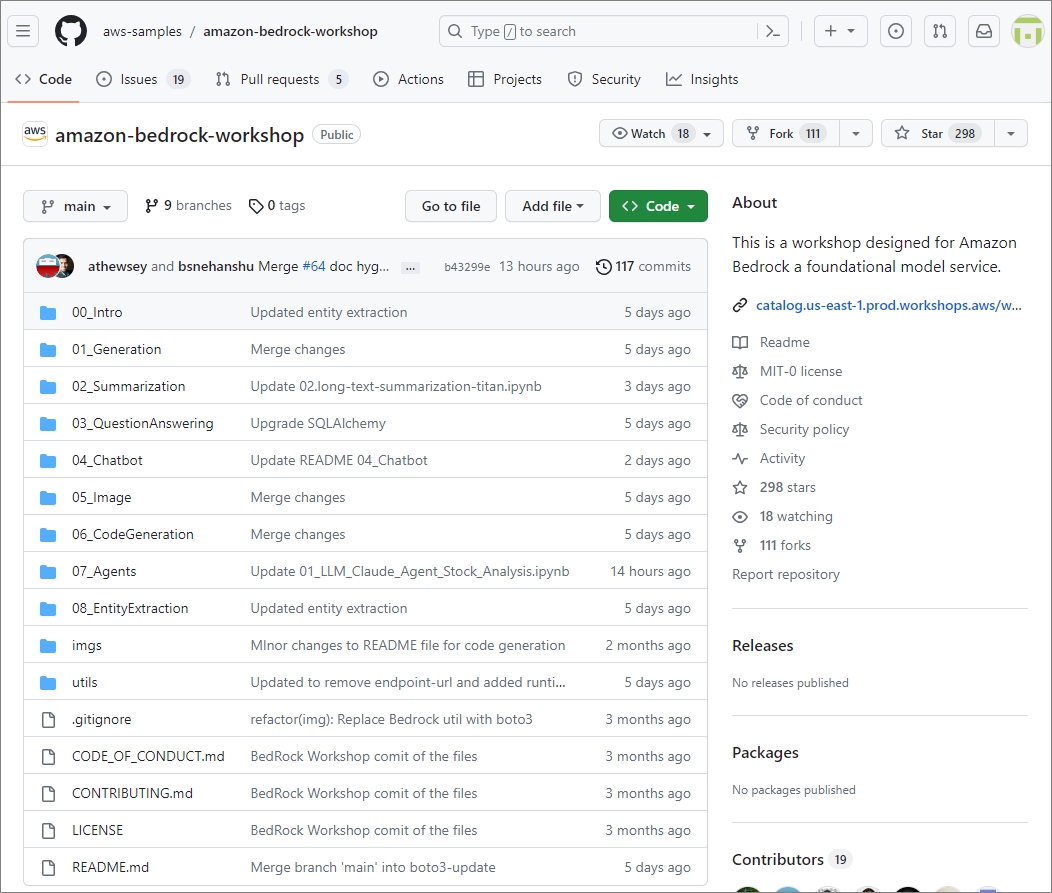The width and height of the screenshot is (1052, 893).
Task: View the 9 branches link
Action: click(188, 205)
